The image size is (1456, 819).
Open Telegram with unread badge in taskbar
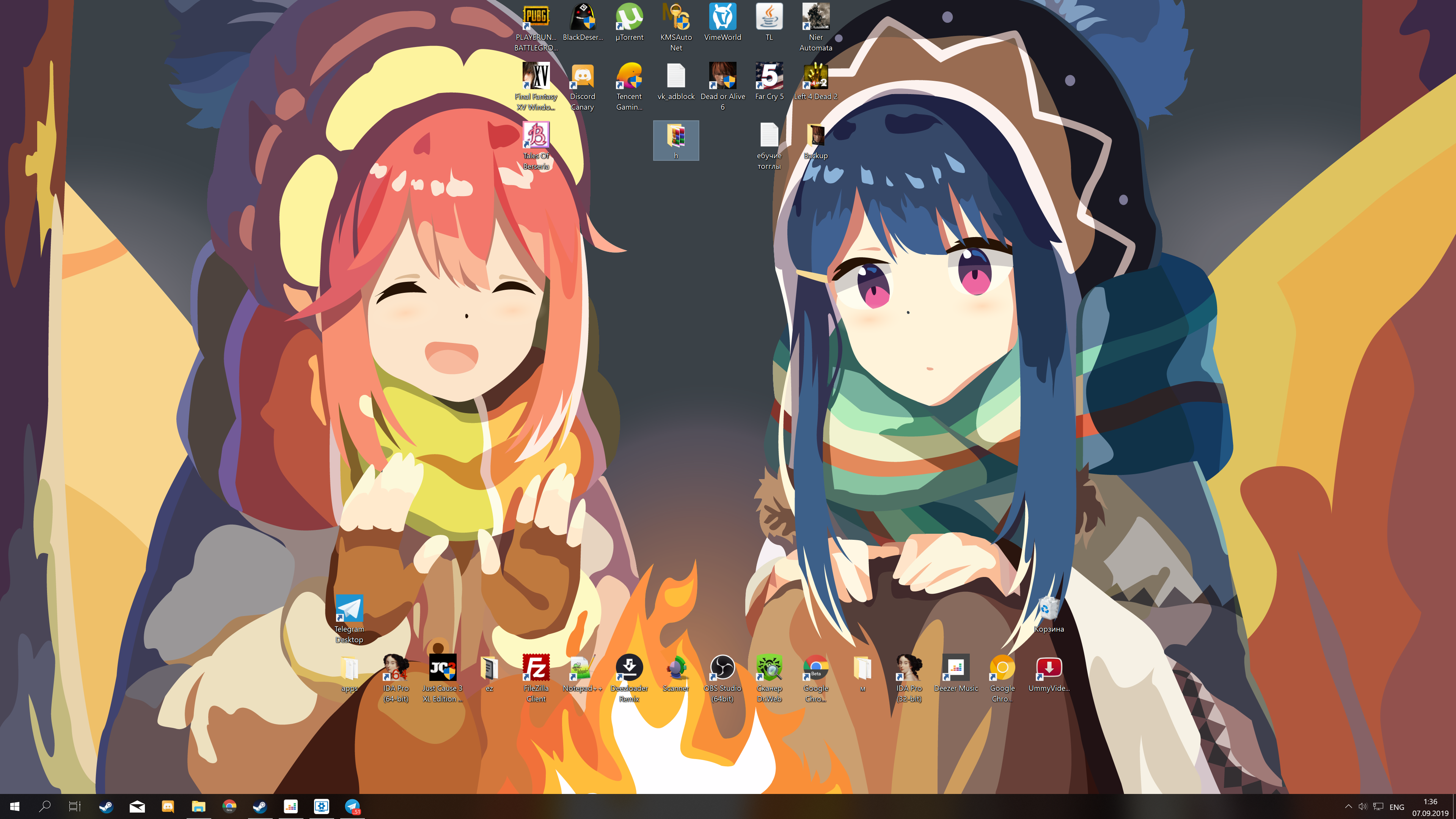353,806
